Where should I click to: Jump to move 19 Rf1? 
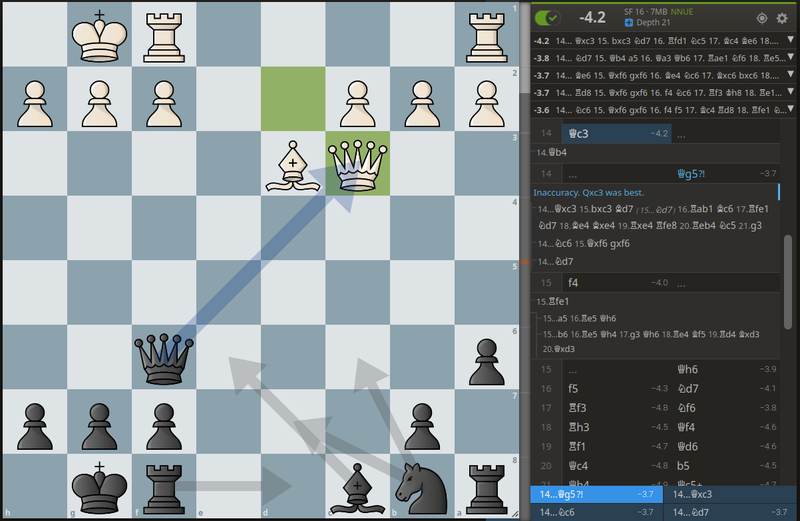(x=616, y=447)
